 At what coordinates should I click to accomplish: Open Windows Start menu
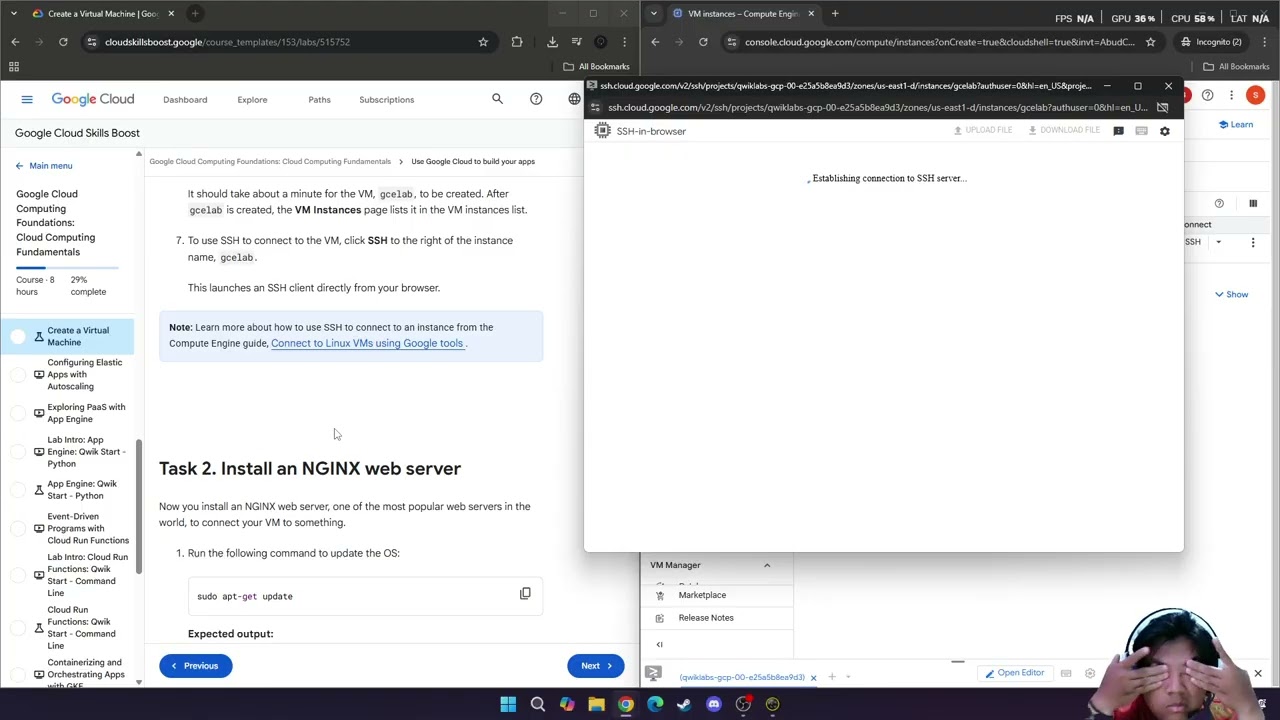pyautogui.click(x=508, y=704)
